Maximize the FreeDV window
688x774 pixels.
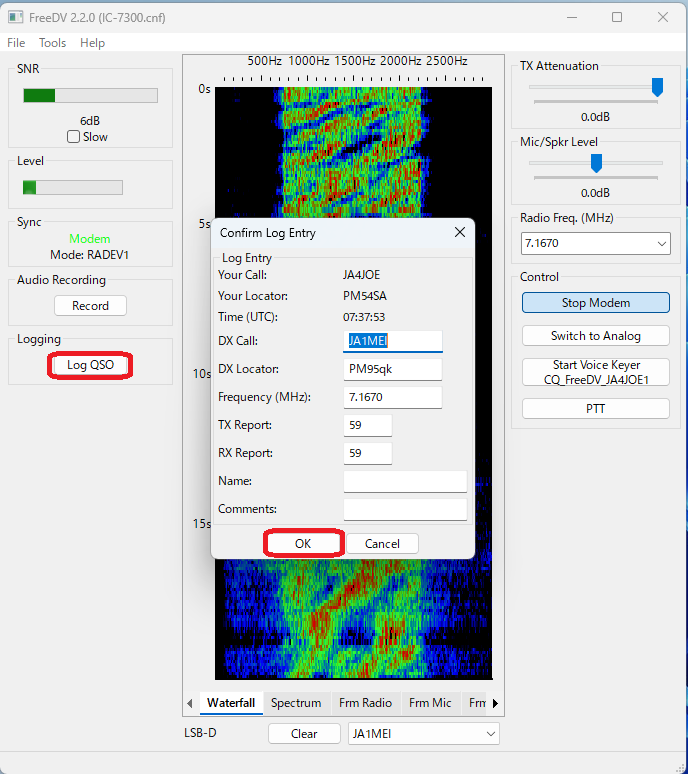[x=616, y=17]
